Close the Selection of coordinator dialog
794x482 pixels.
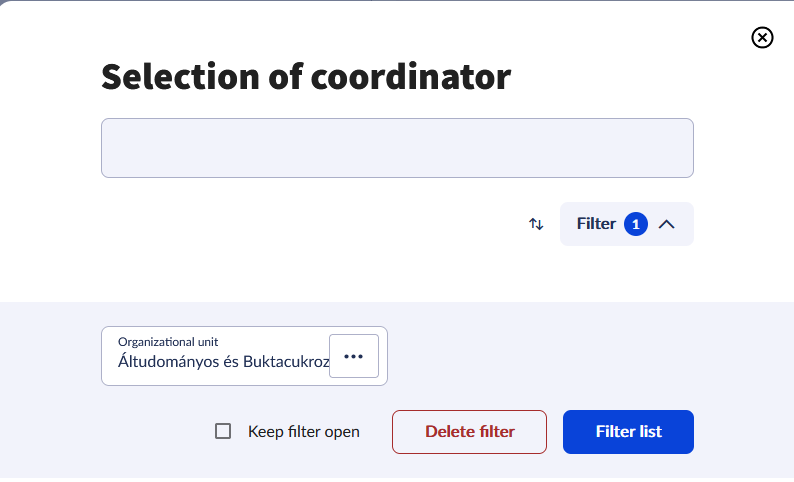[x=762, y=38]
